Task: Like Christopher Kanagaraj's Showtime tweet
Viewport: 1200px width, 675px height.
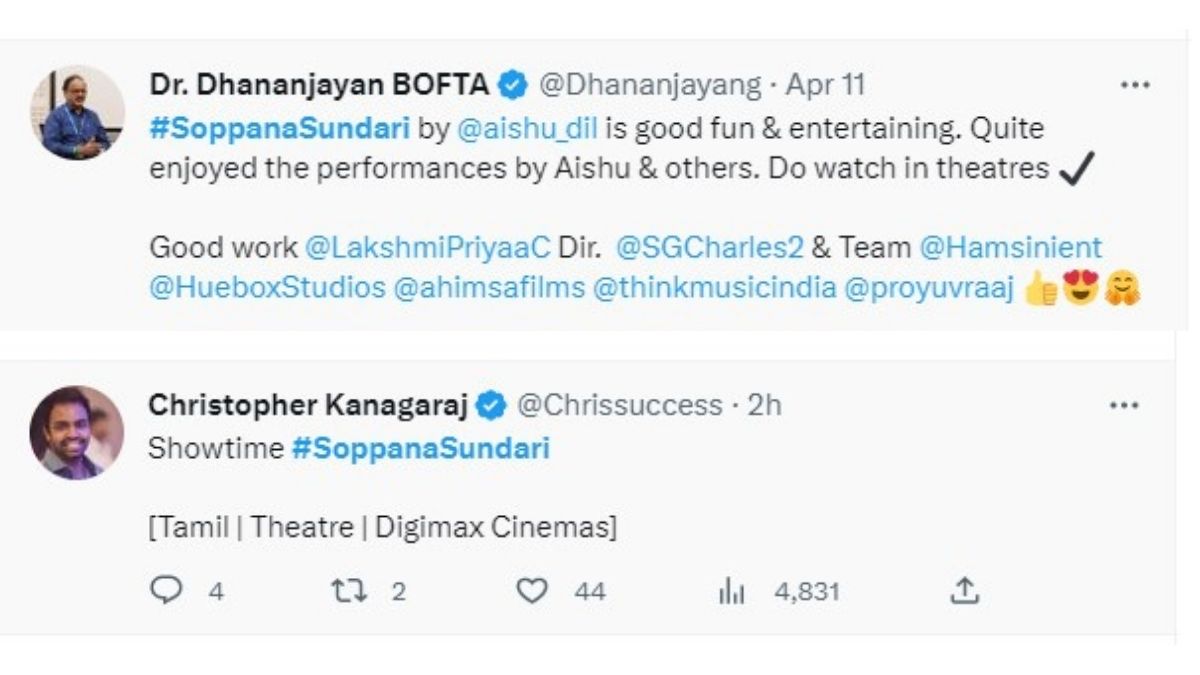Action: click(x=532, y=591)
